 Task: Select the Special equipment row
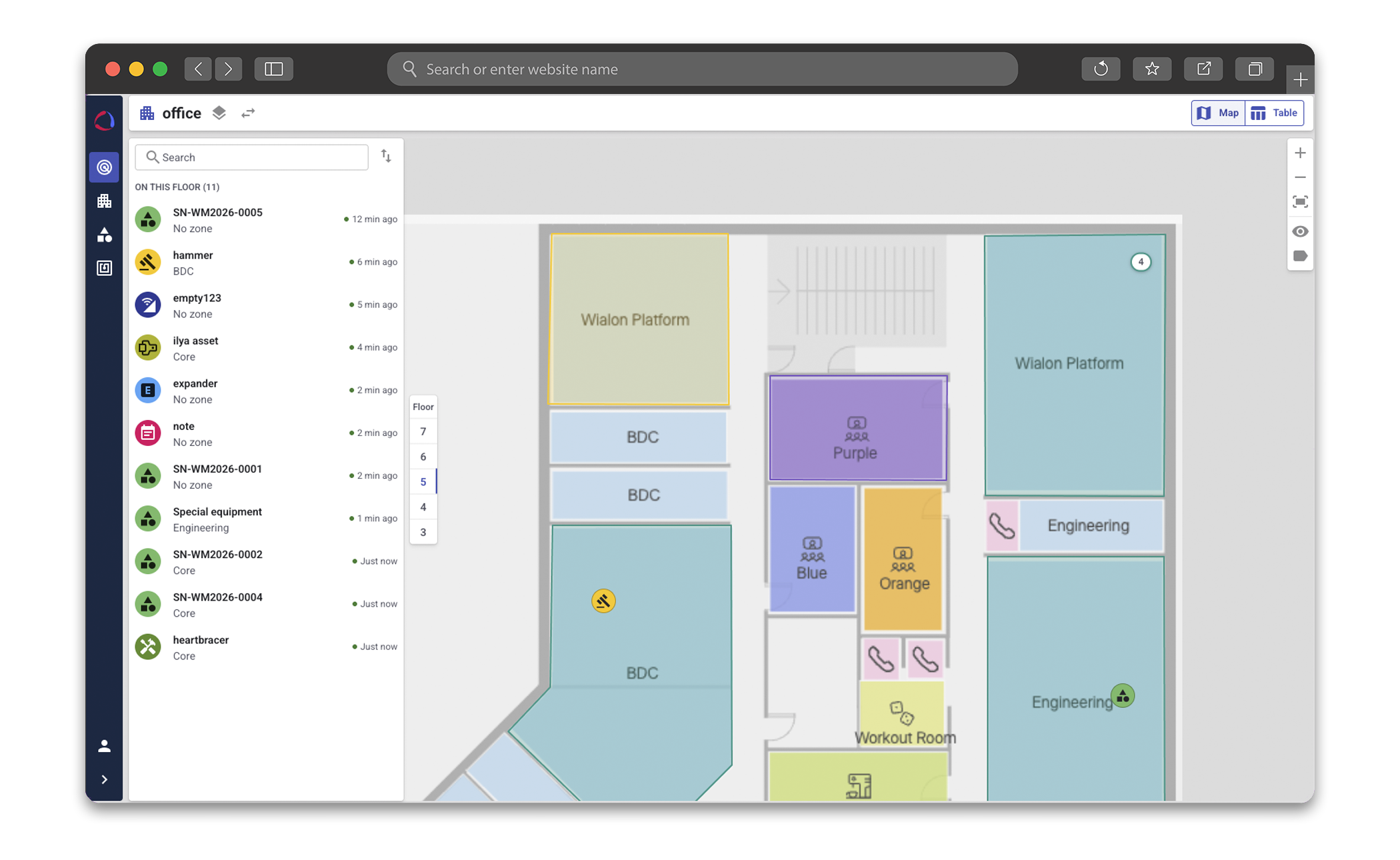pos(266,519)
